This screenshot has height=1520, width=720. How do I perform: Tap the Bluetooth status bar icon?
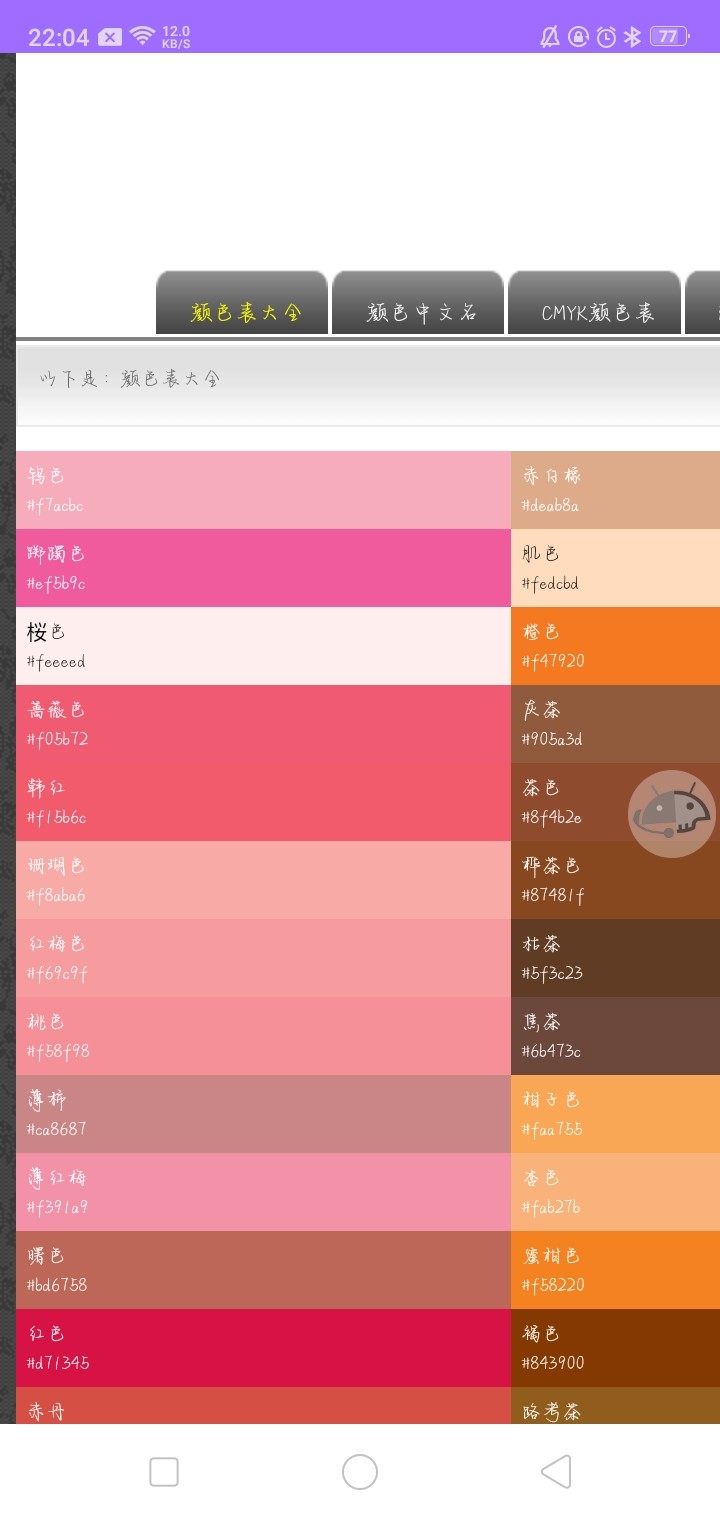[632, 37]
